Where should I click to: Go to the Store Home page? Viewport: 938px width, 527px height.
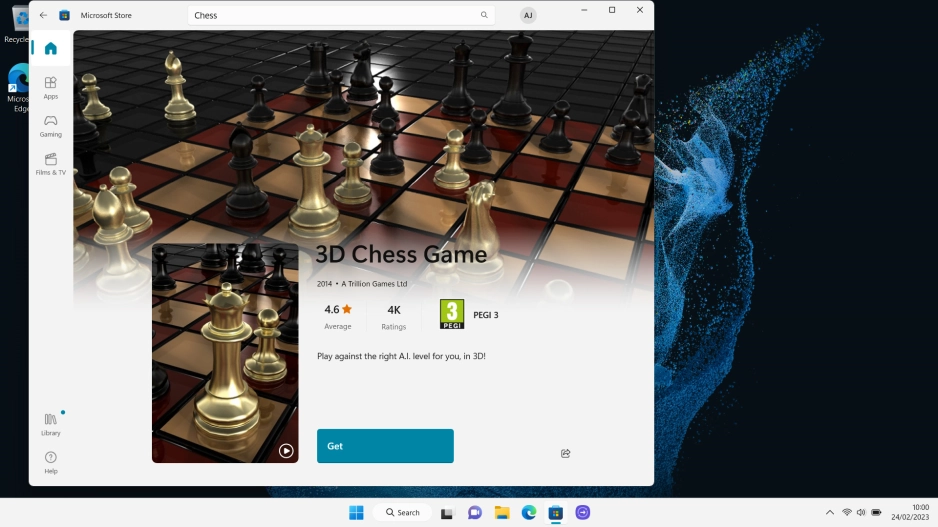coord(50,48)
